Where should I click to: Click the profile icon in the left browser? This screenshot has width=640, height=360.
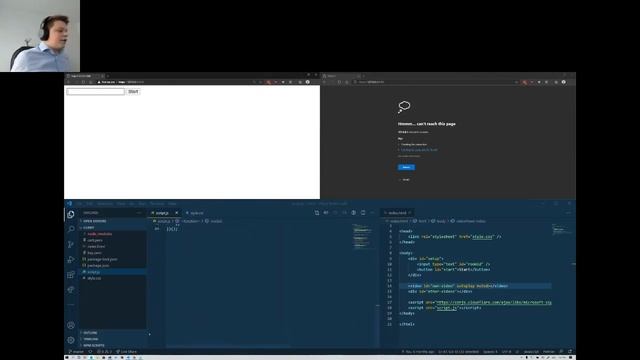308,82
